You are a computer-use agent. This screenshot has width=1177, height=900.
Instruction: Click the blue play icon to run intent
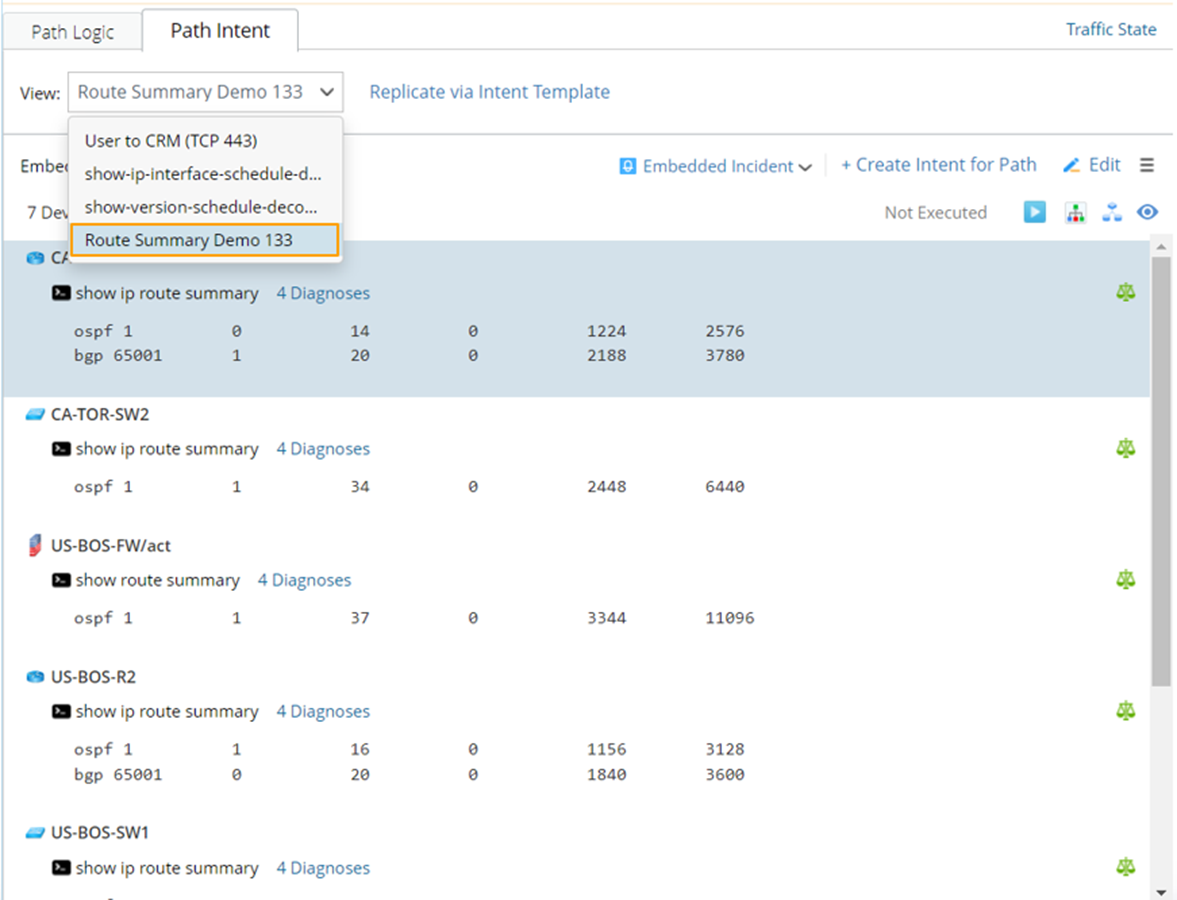(x=1034, y=212)
